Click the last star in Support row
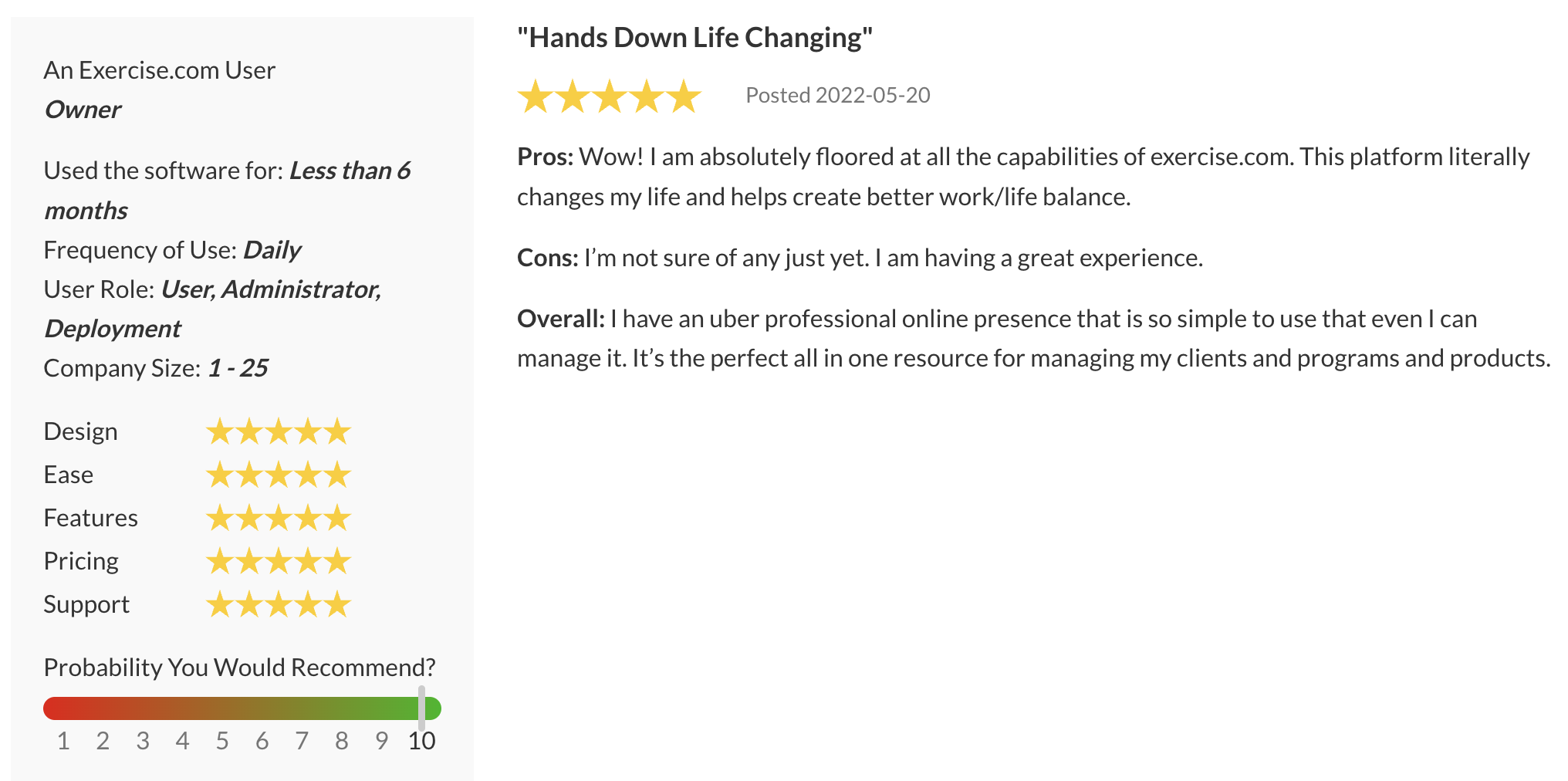The image size is (1568, 781). tap(337, 605)
